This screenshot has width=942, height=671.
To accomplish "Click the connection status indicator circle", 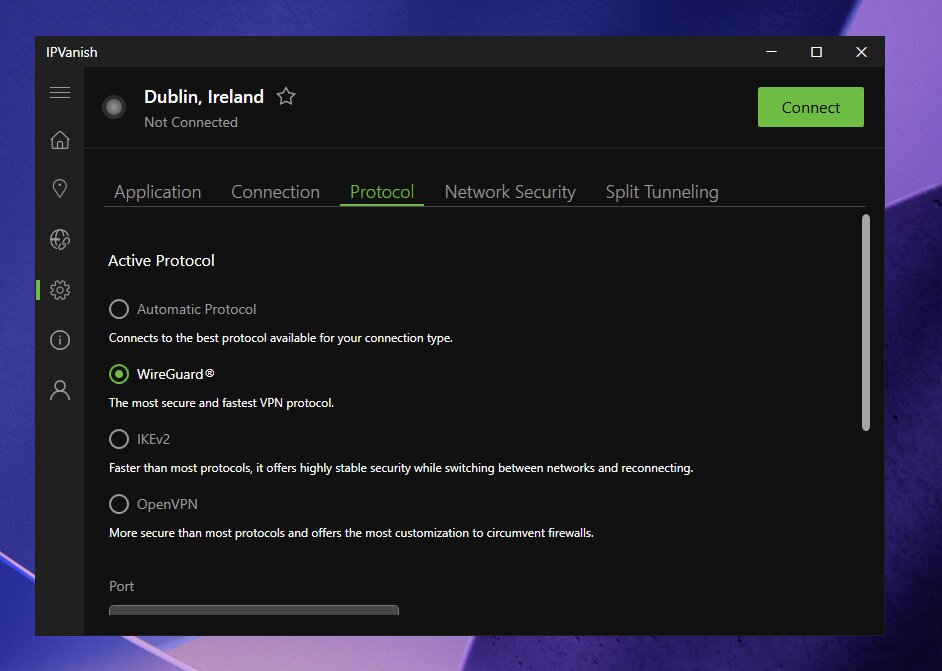I will click(114, 107).
